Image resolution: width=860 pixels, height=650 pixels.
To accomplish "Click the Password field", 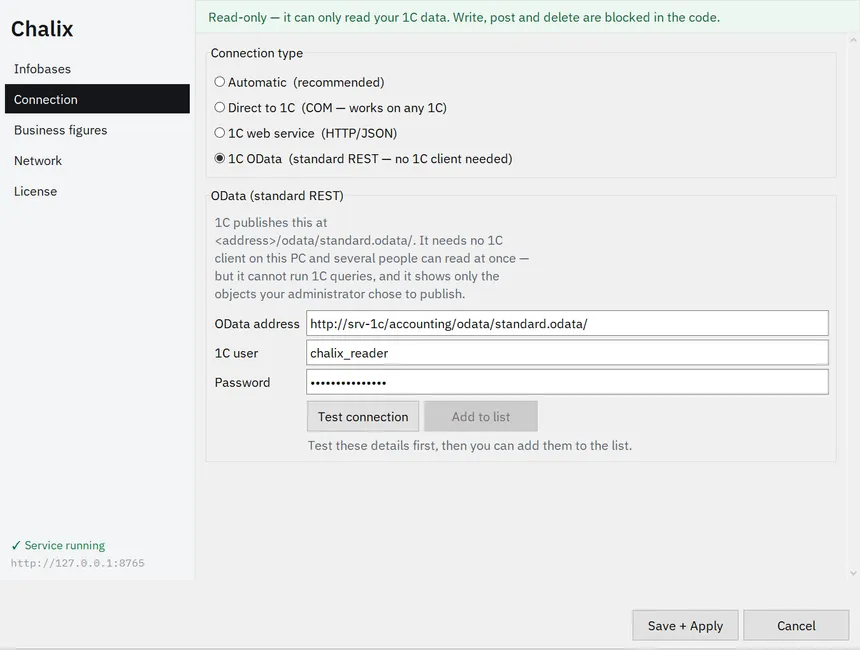I will click(567, 382).
